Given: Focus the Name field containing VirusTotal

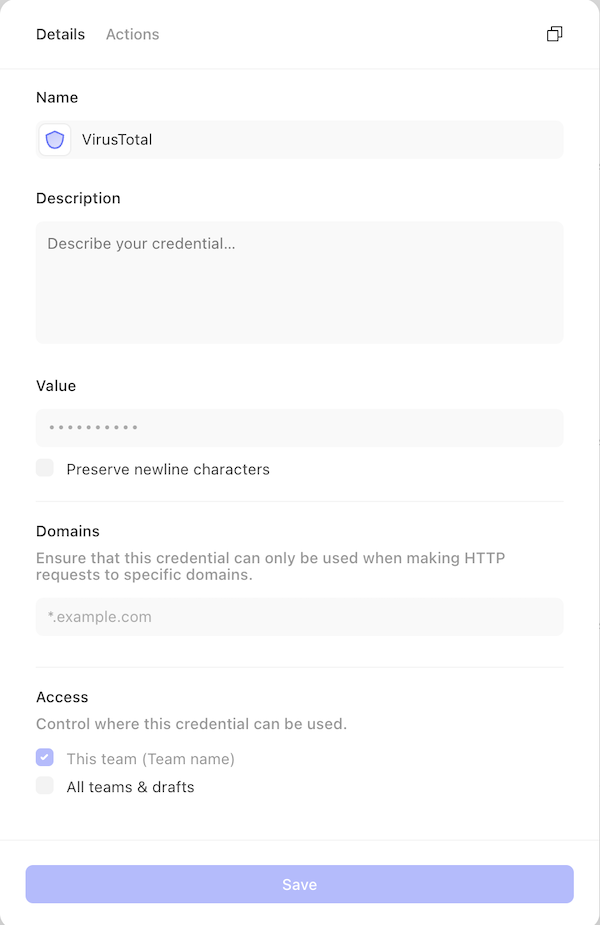Looking at the screenshot, I should tap(300, 140).
